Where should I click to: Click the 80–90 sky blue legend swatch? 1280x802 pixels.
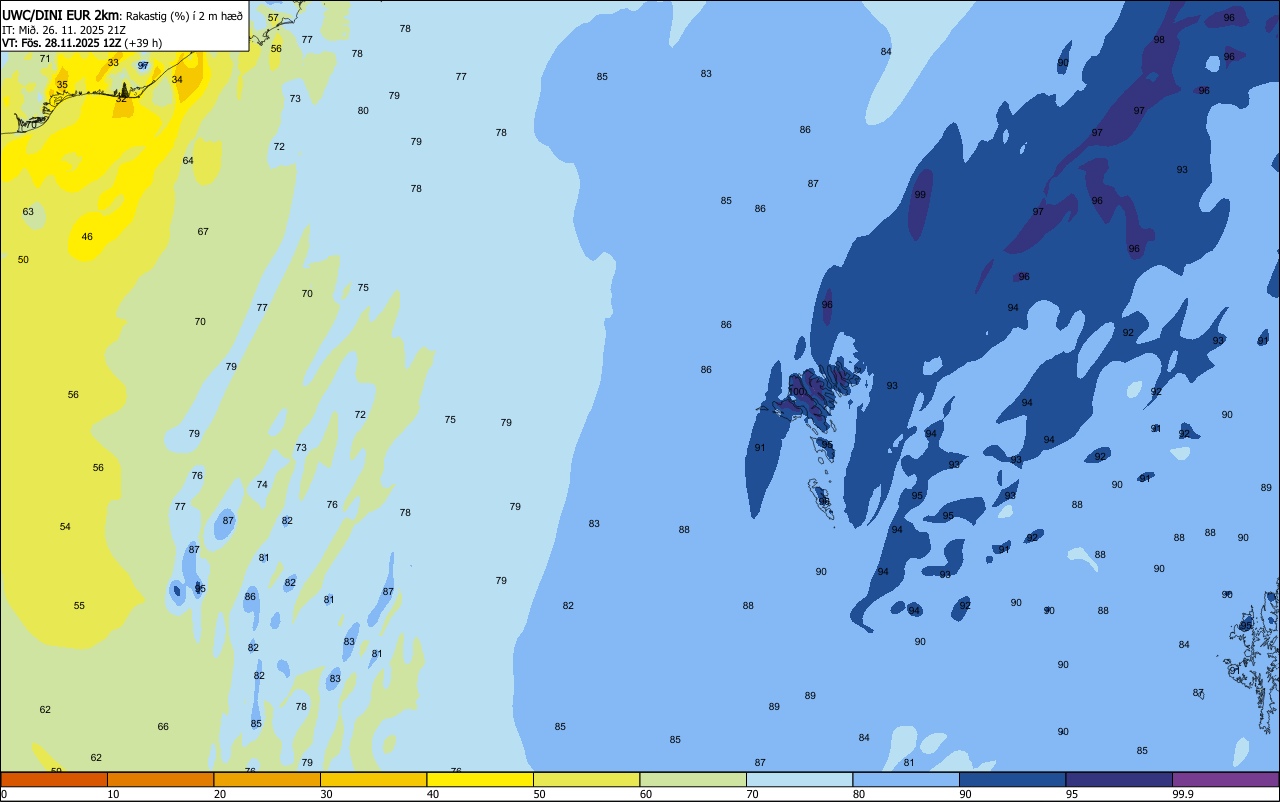point(906,779)
